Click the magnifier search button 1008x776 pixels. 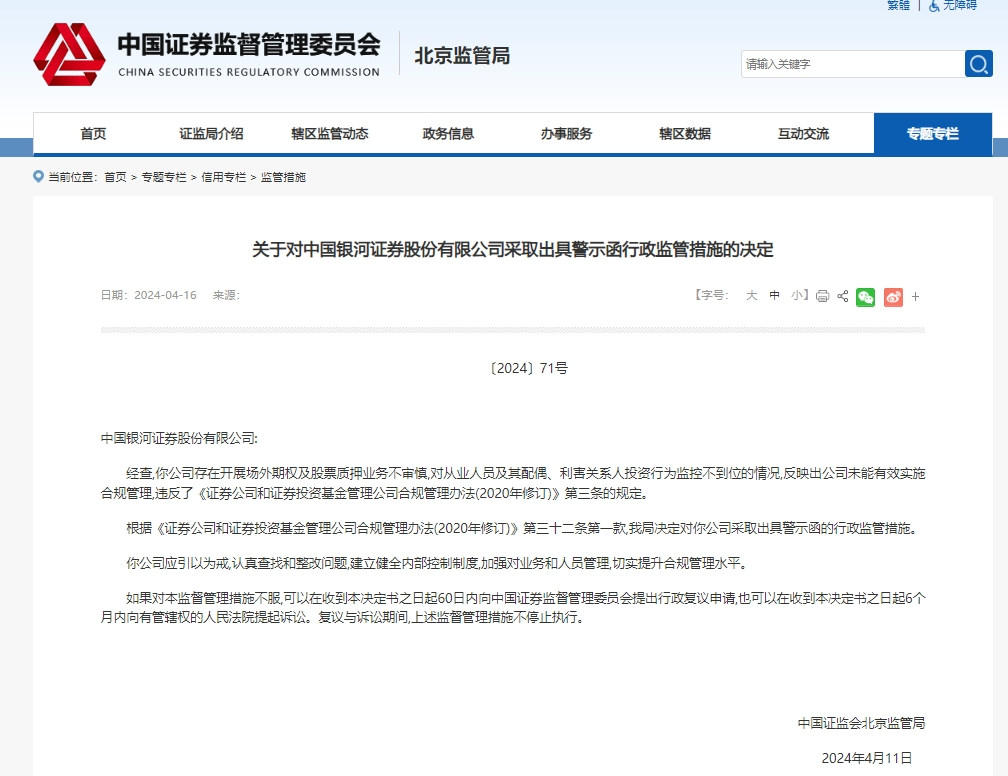(978, 64)
